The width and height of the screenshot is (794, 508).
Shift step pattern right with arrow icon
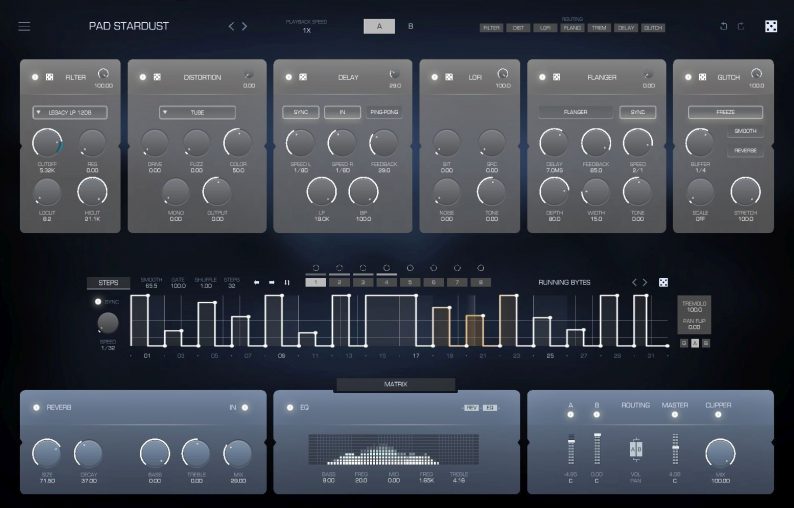pyautogui.click(x=271, y=283)
